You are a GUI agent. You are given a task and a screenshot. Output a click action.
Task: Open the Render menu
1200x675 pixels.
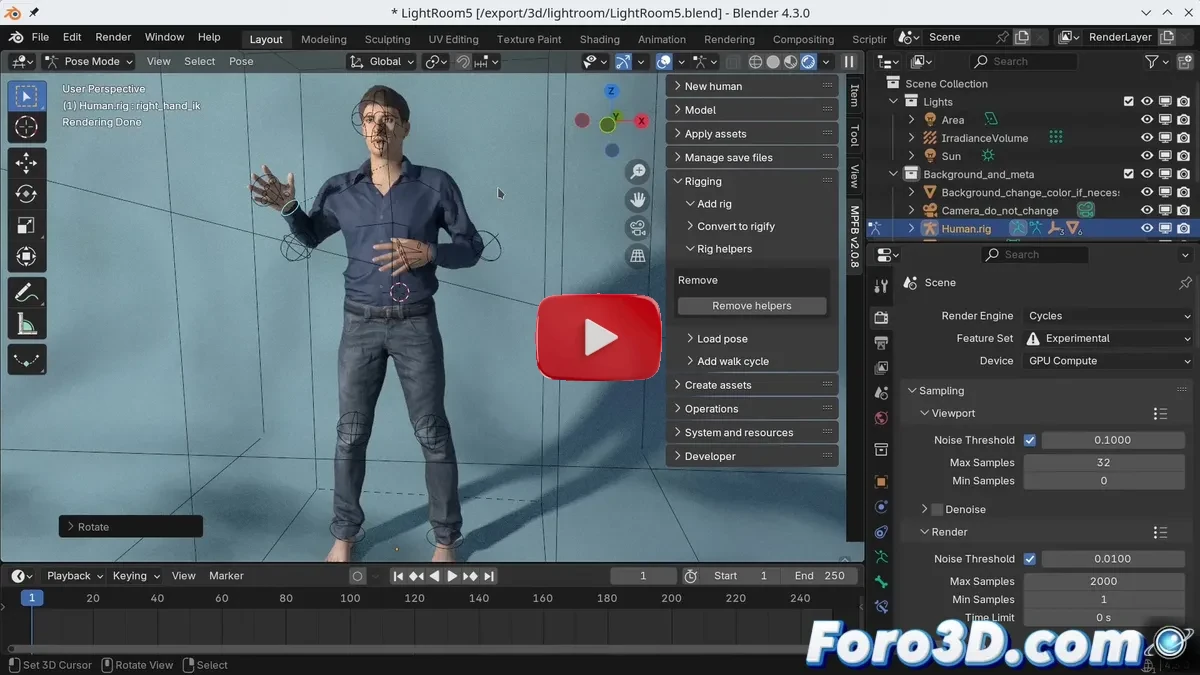point(113,37)
